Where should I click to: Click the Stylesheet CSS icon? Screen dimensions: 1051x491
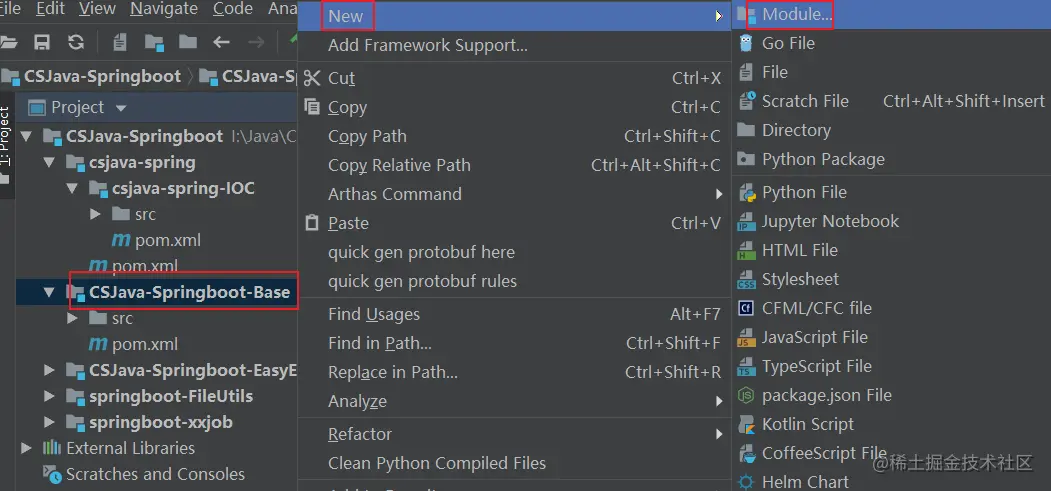(746, 279)
